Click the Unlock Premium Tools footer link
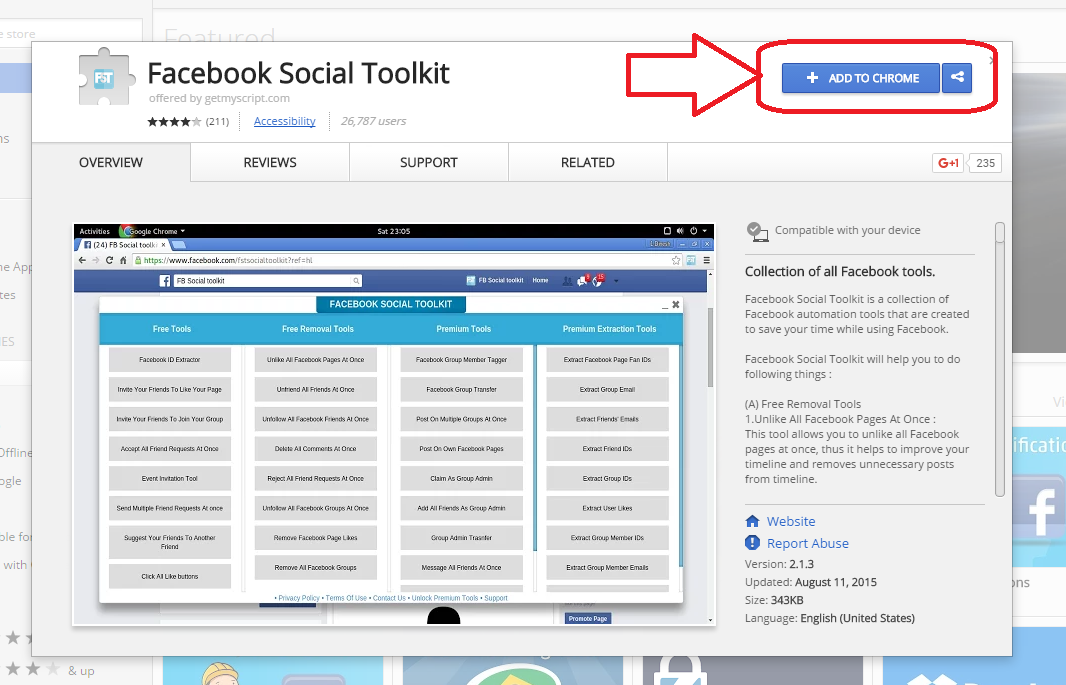Image resolution: width=1066 pixels, height=685 pixels. pyautogui.click(x=445, y=598)
